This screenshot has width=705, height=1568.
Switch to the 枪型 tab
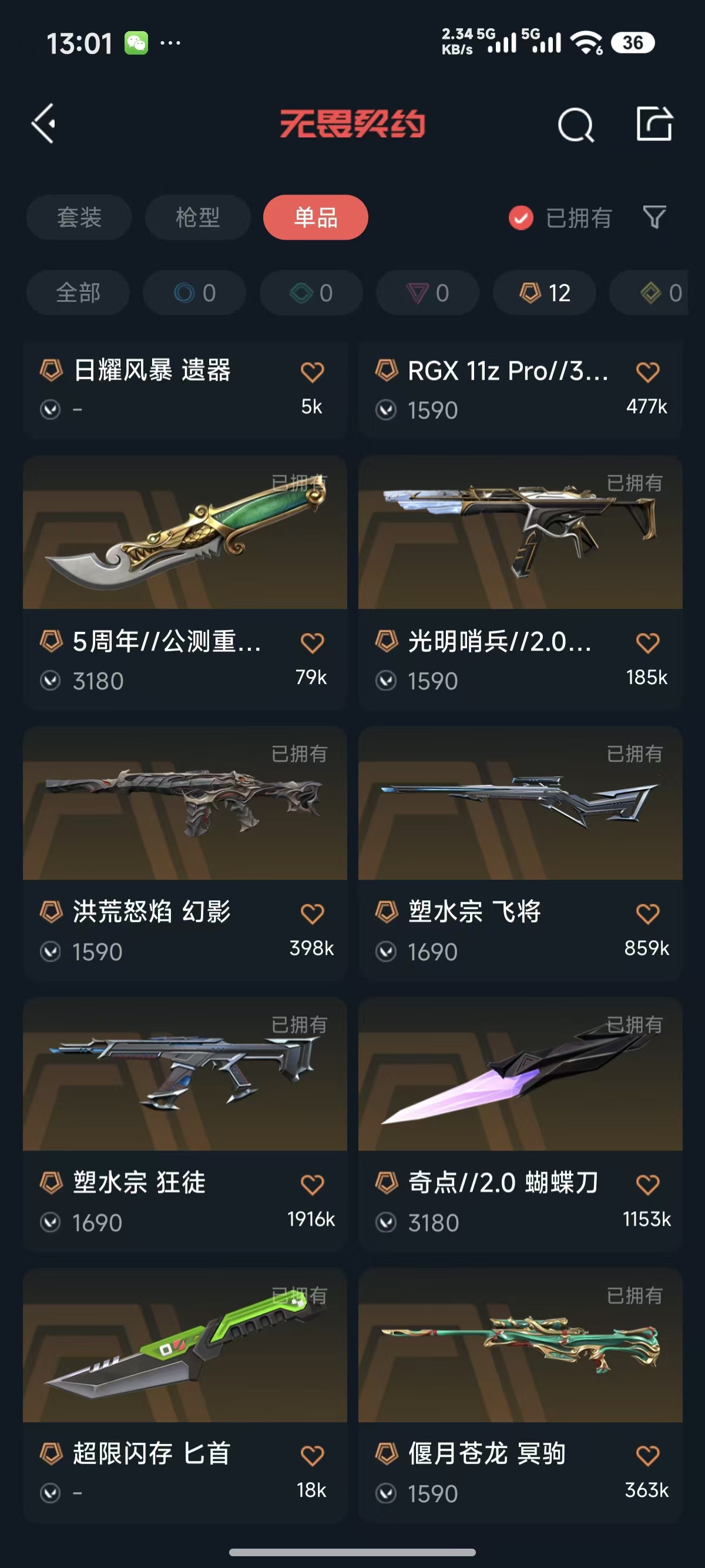pyautogui.click(x=198, y=217)
